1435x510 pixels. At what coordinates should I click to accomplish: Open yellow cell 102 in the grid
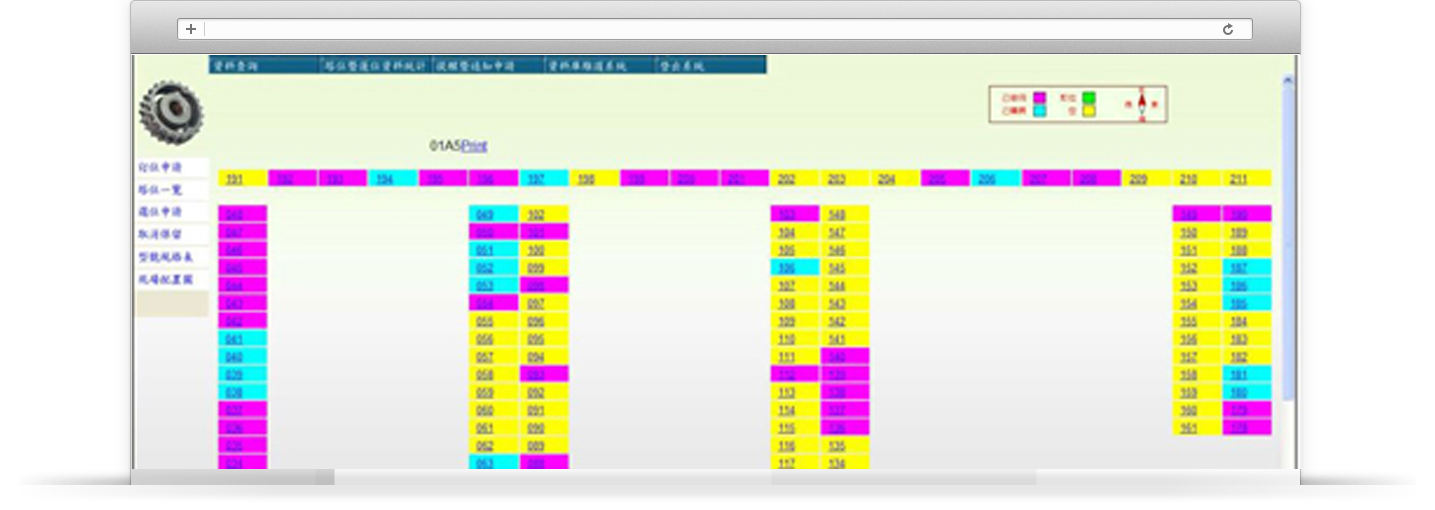pyautogui.click(x=536, y=215)
